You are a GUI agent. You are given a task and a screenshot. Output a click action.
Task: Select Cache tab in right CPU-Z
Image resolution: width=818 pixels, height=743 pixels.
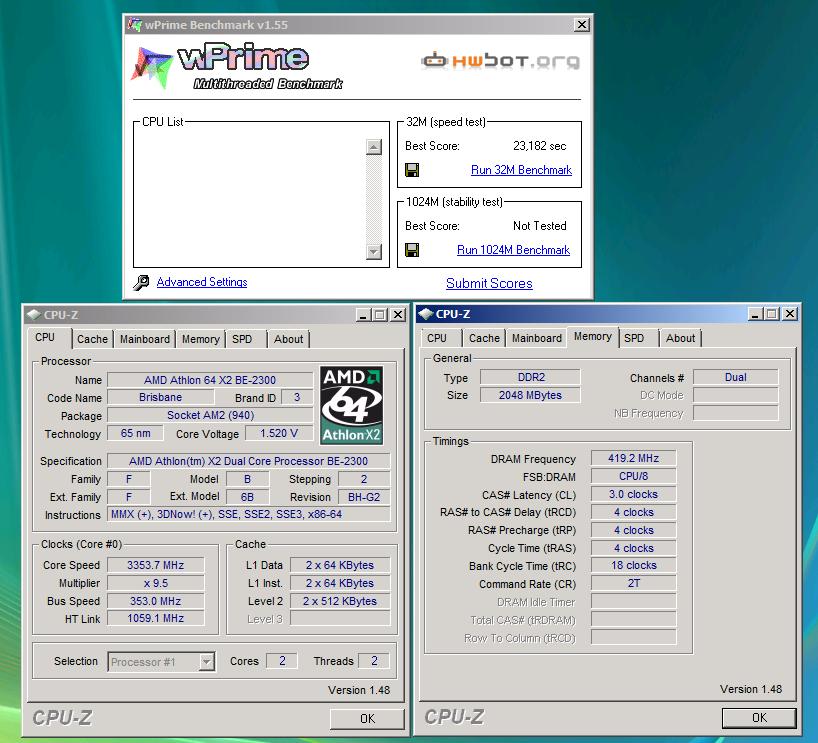coord(484,338)
